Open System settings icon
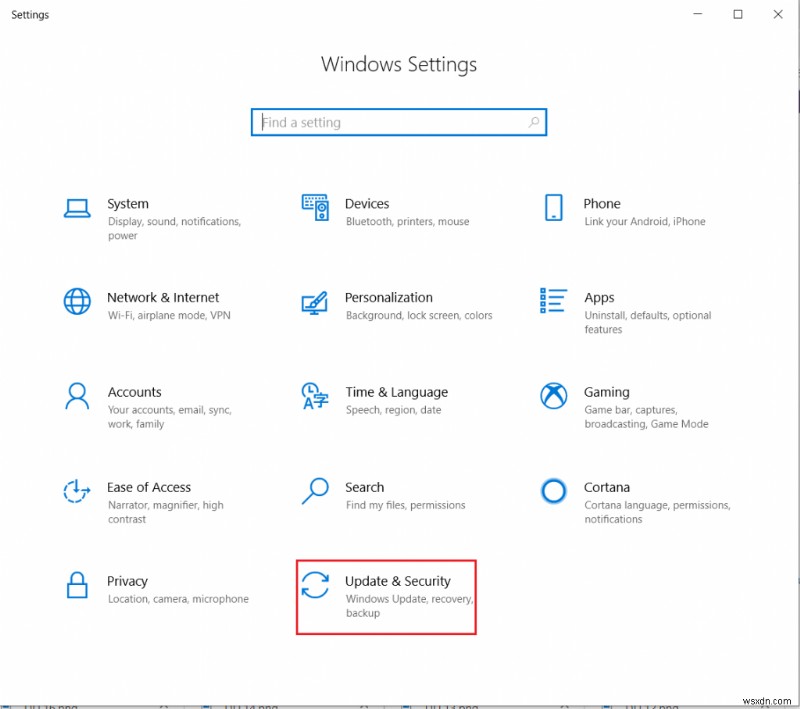This screenshot has width=800, height=709. [77, 206]
